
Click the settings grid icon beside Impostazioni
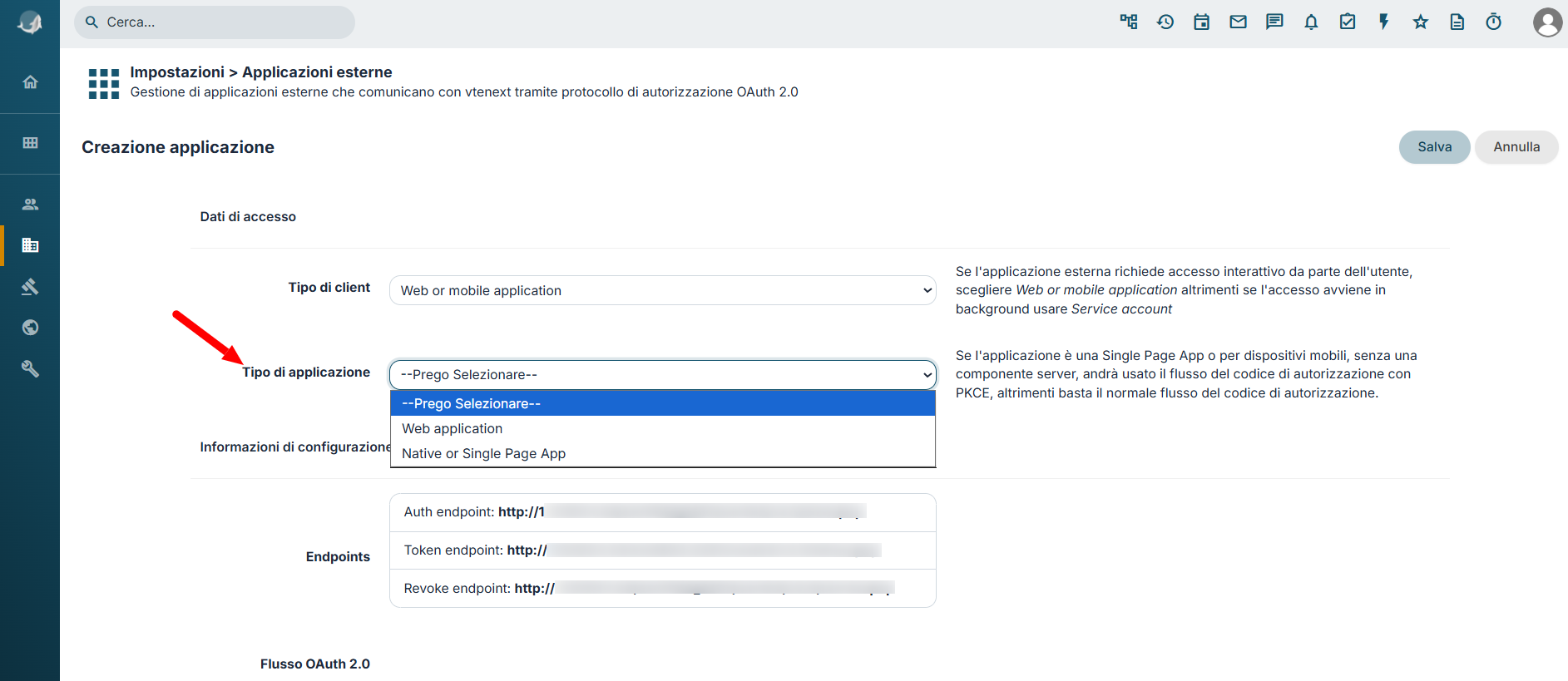[104, 83]
